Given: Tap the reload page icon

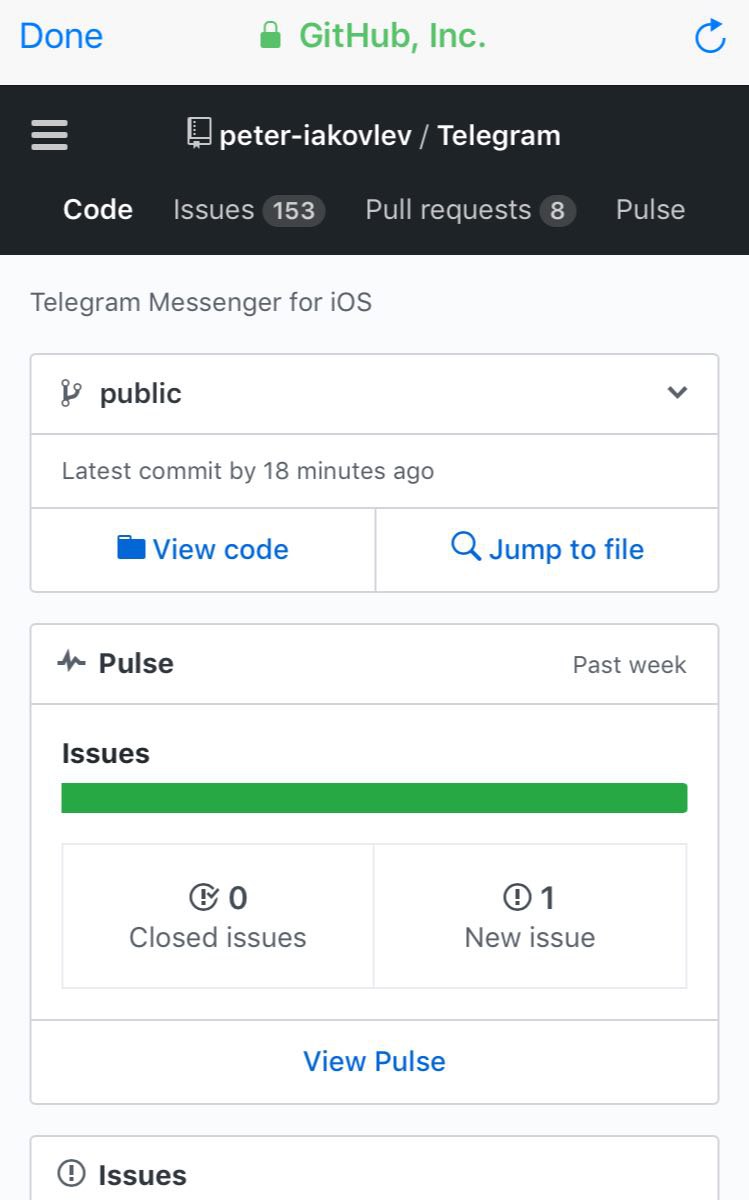Looking at the screenshot, I should pyautogui.click(x=709, y=37).
